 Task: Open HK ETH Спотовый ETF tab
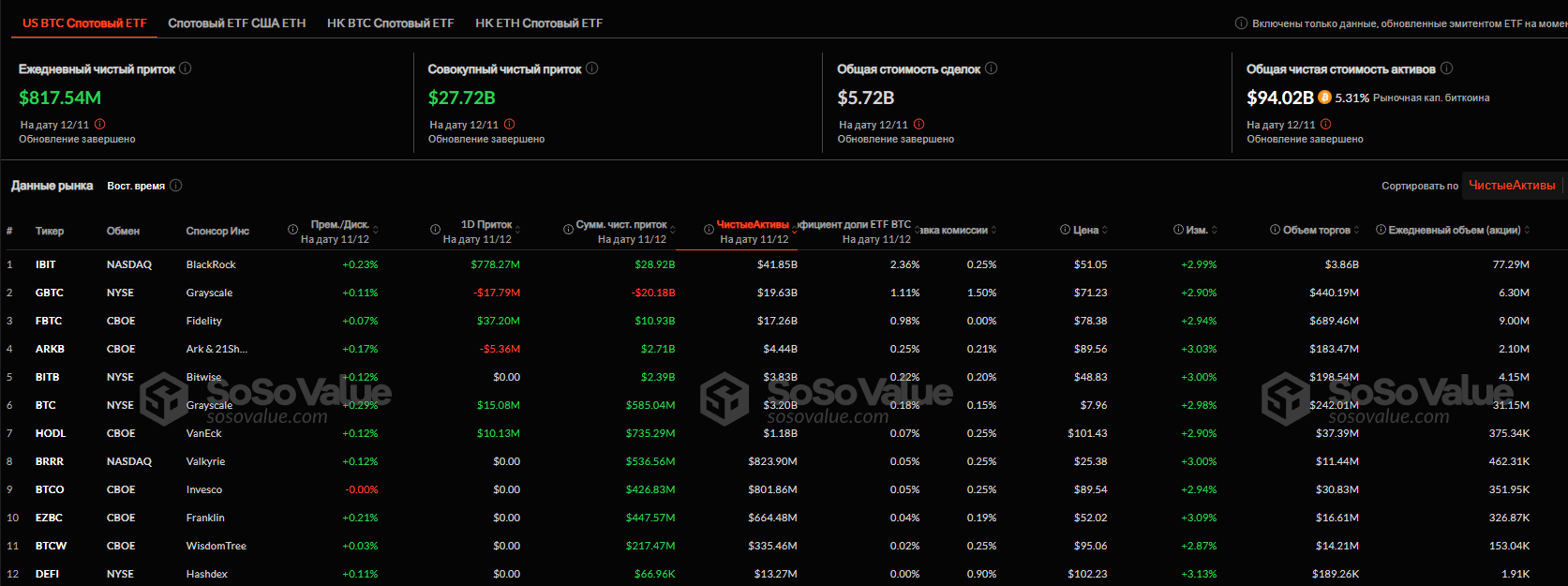(x=539, y=23)
